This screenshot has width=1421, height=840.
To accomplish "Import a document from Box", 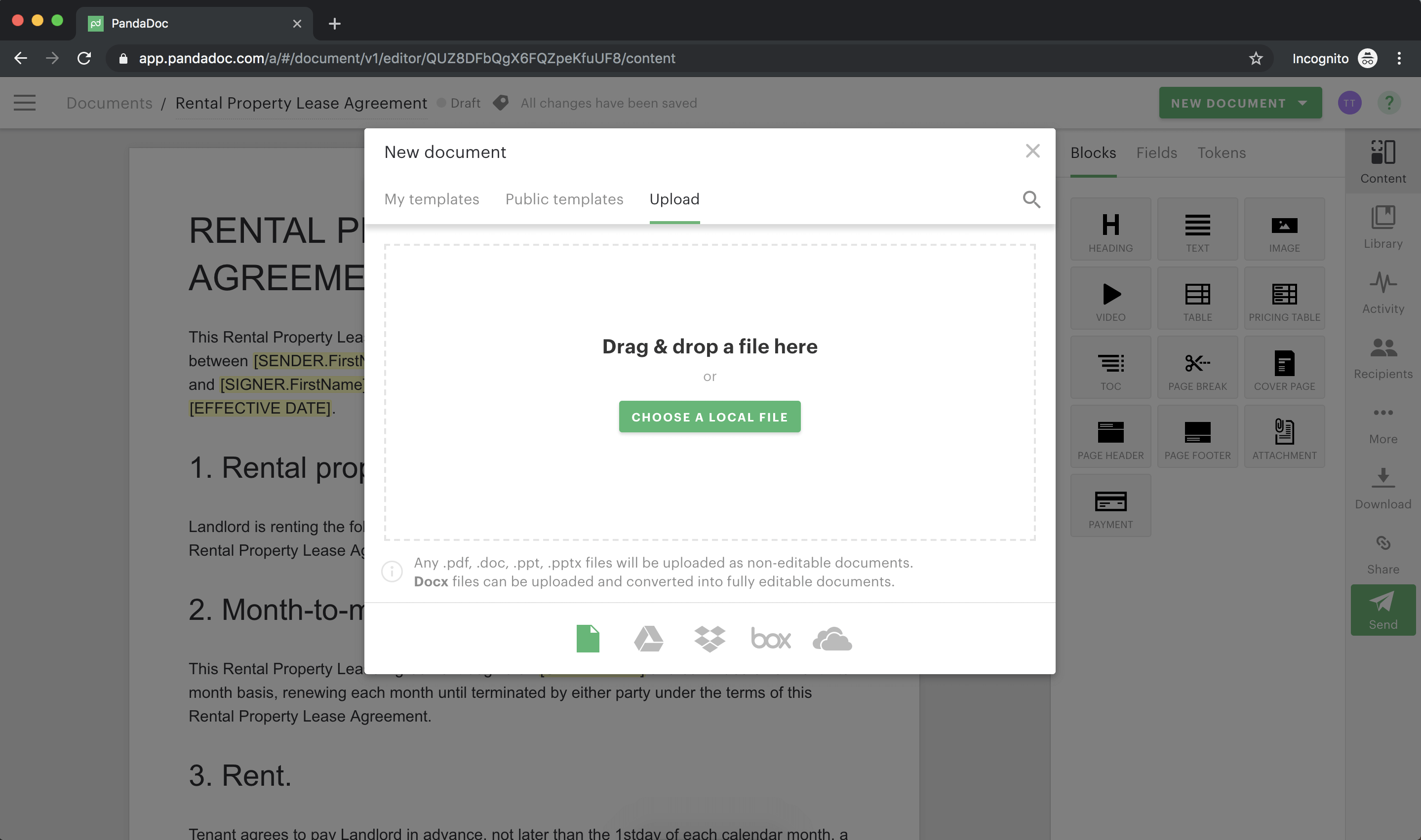I will click(x=771, y=639).
